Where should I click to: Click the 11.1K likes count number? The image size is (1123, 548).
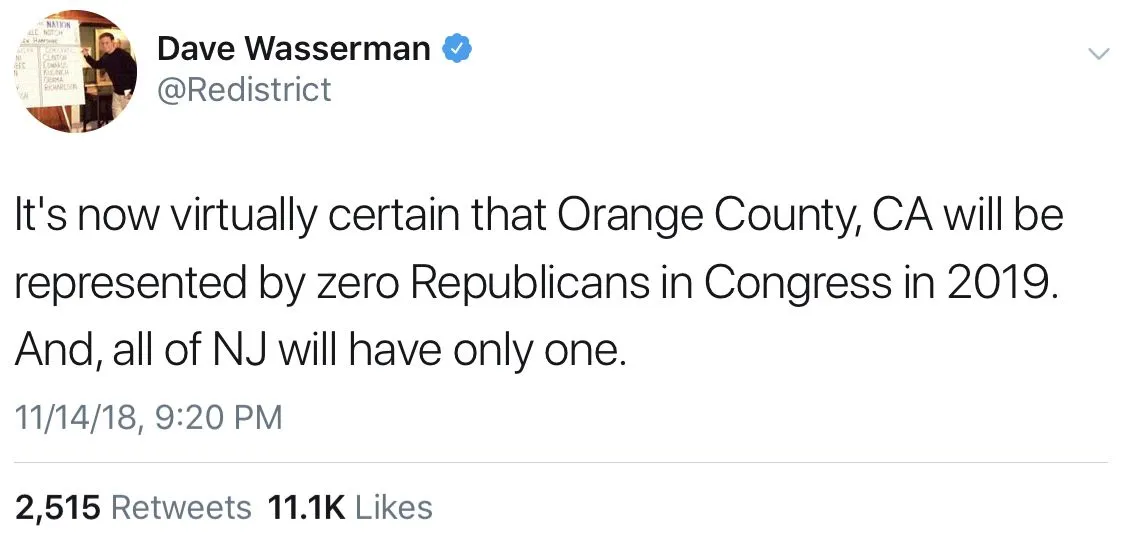tap(306, 507)
